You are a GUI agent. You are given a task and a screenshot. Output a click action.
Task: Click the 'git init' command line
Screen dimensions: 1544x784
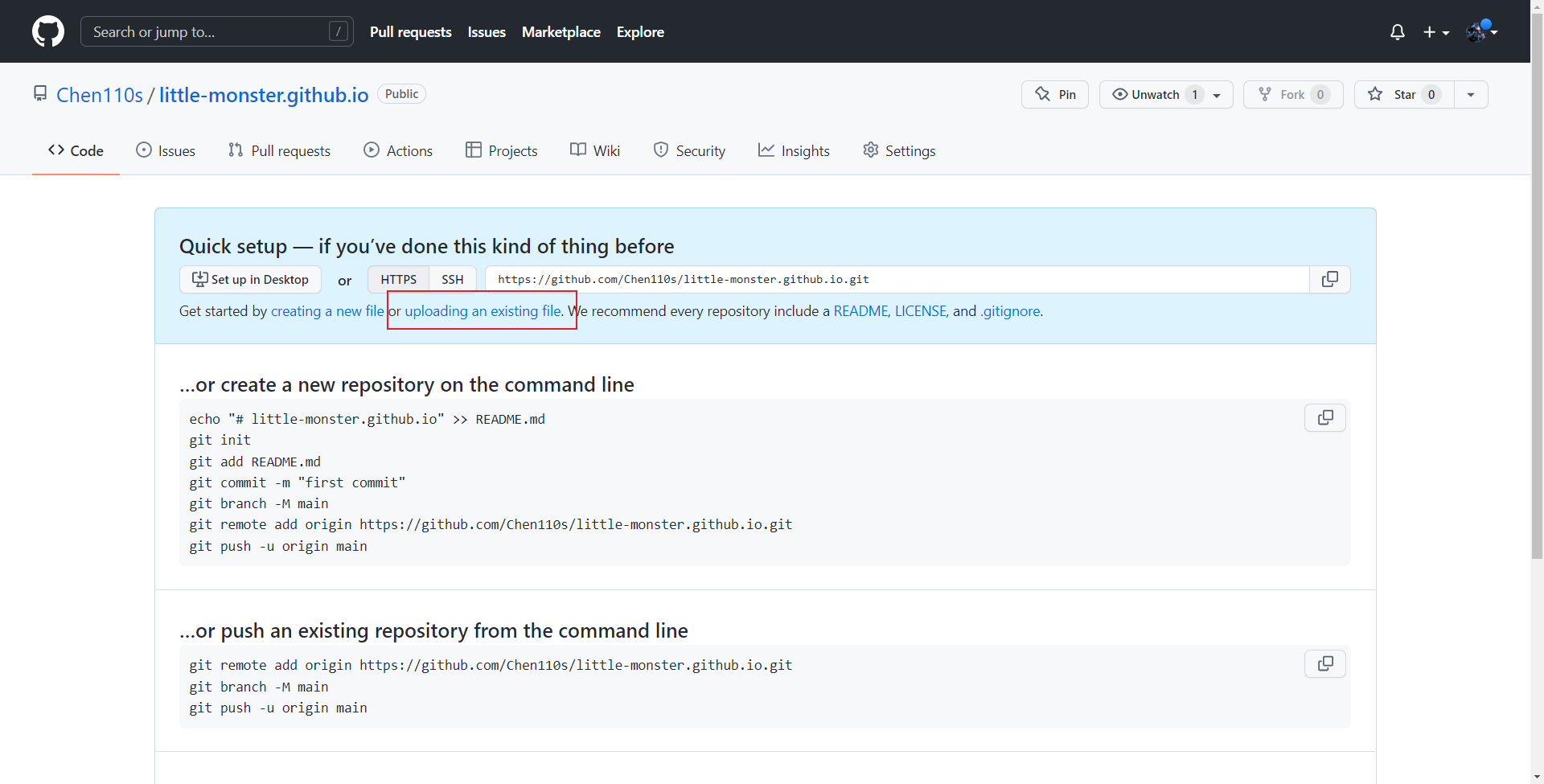click(220, 440)
